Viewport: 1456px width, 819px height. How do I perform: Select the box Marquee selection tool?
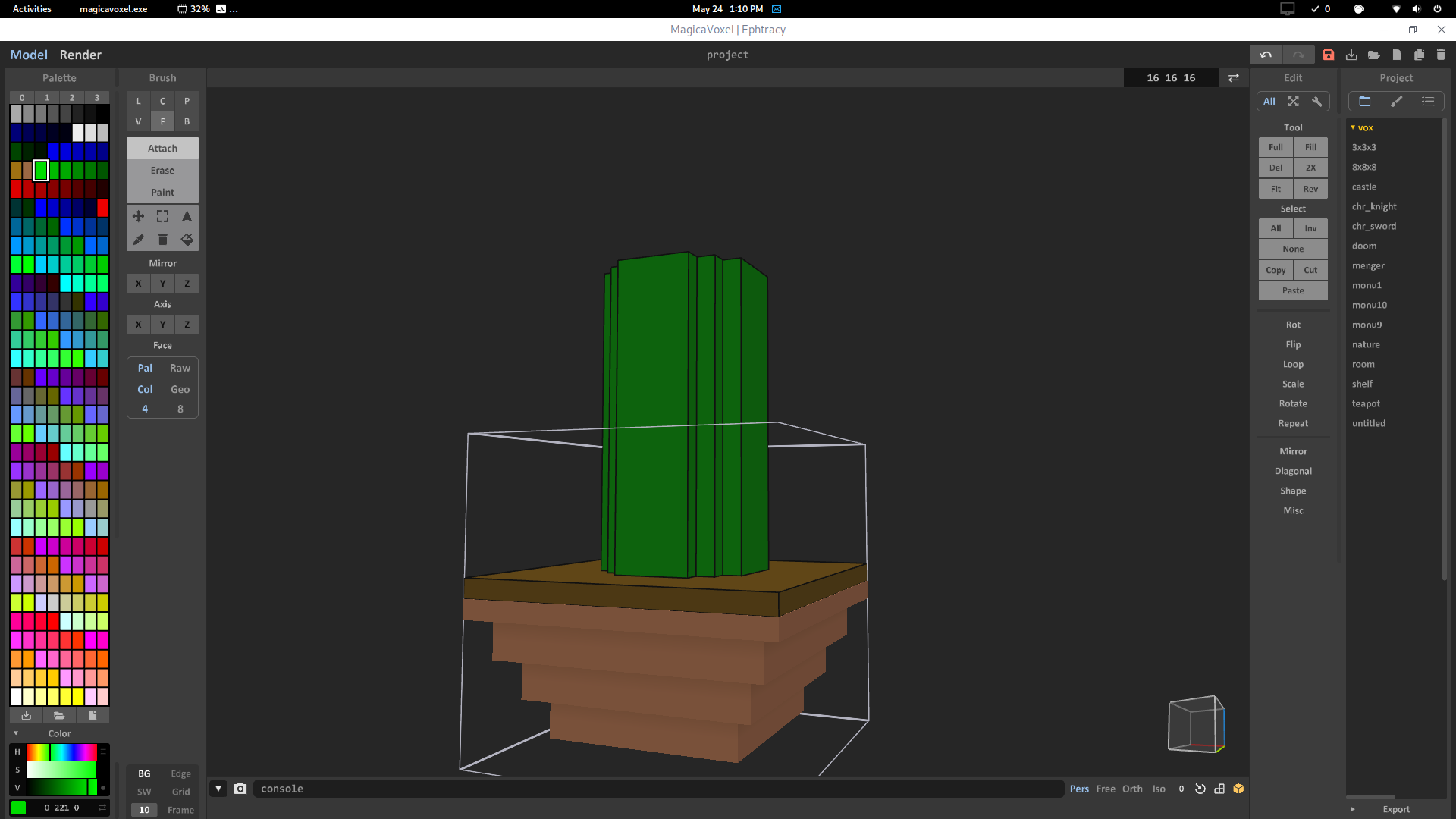[162, 216]
